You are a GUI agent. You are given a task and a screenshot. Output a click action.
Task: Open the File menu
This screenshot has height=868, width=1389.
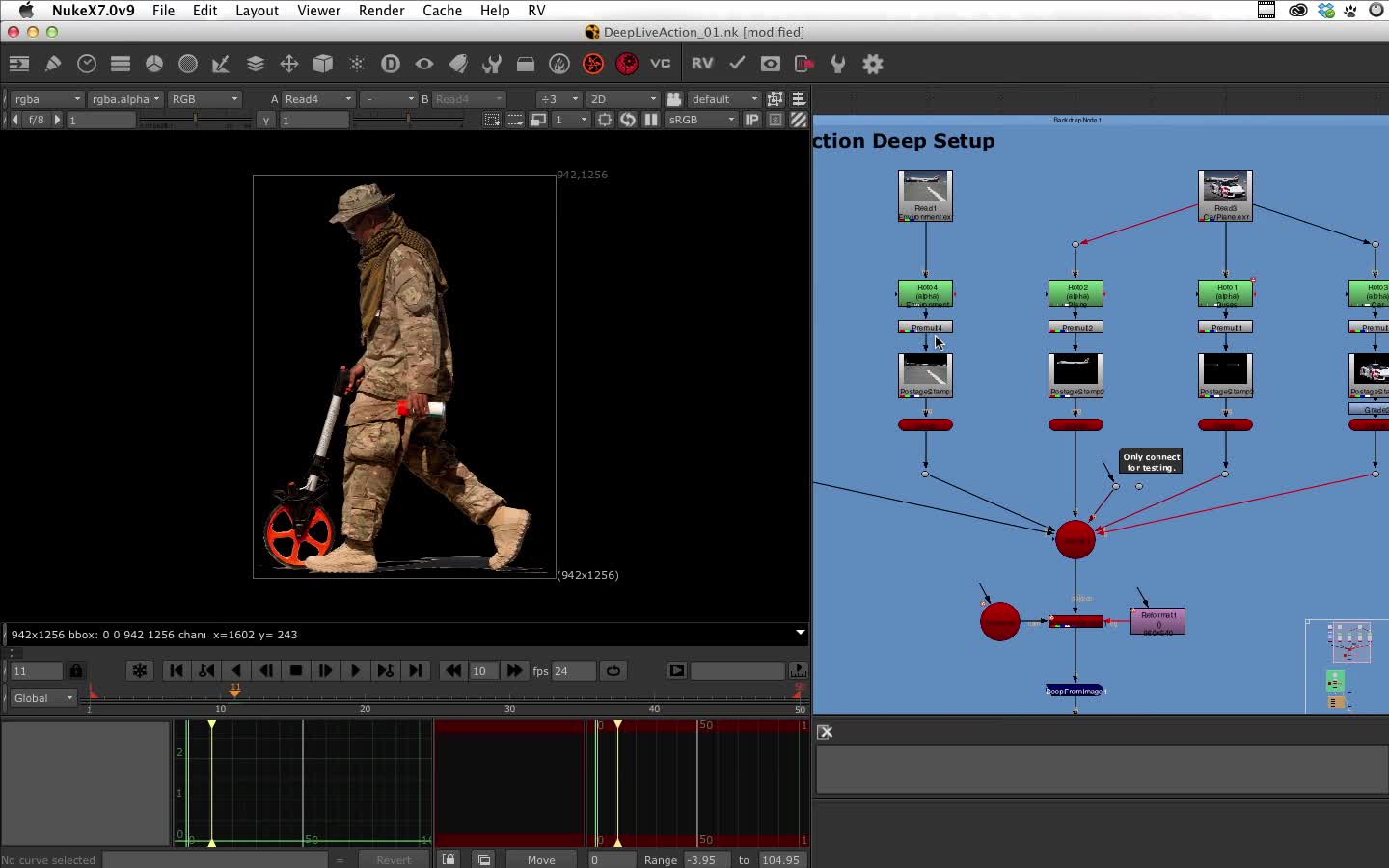point(164,11)
